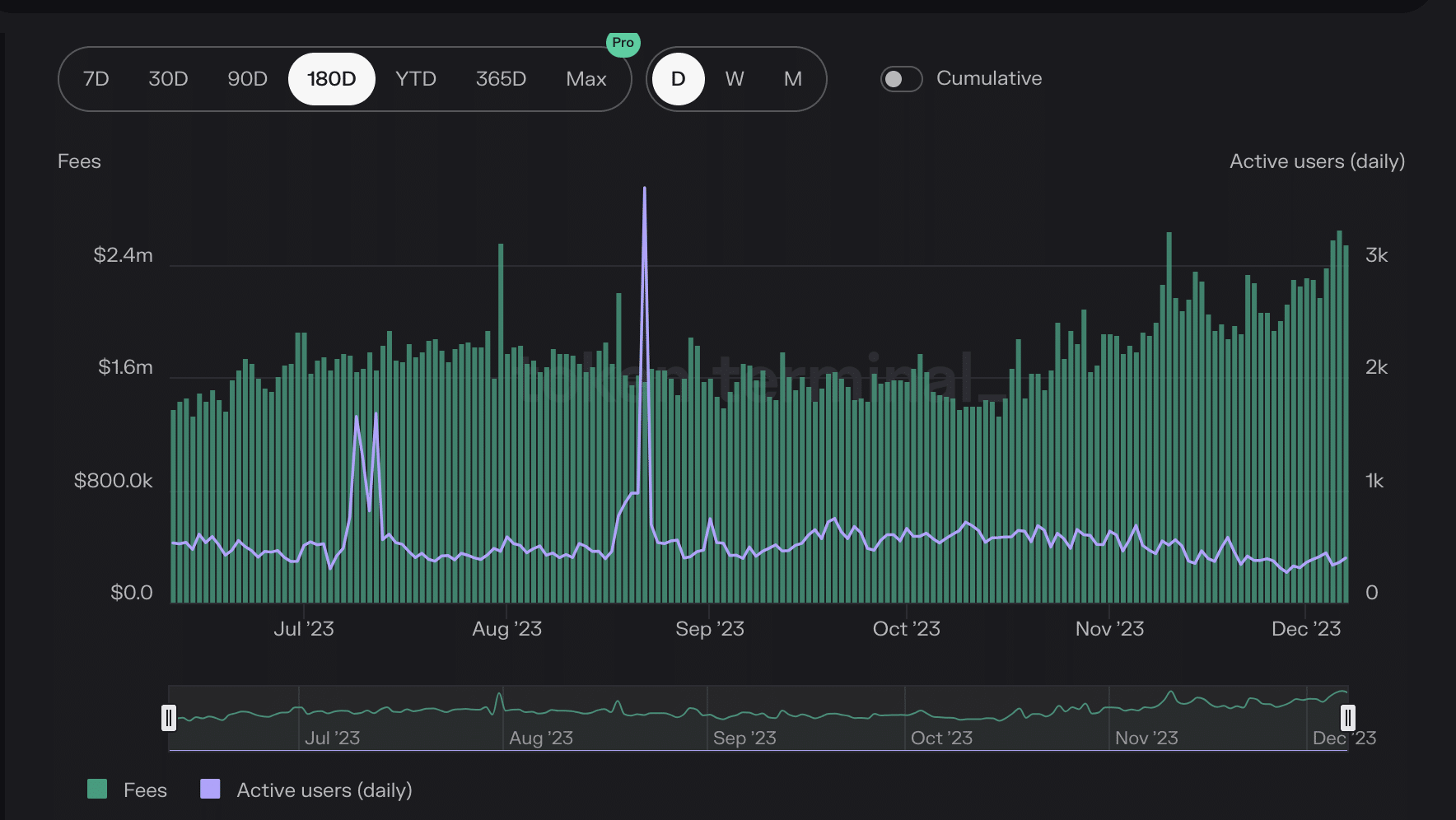Image resolution: width=1456 pixels, height=820 pixels.
Task: Click the right range slider handle
Action: (x=1347, y=718)
